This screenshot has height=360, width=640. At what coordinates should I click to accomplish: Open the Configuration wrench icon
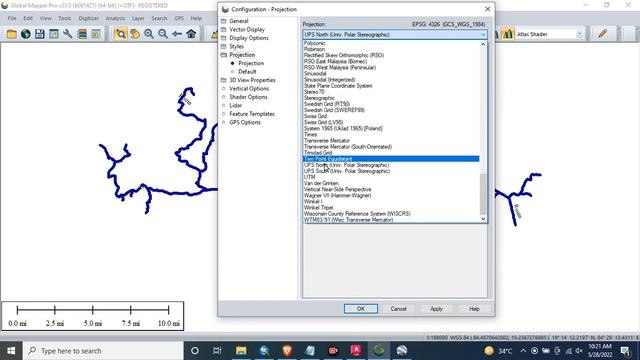[x=68, y=34]
